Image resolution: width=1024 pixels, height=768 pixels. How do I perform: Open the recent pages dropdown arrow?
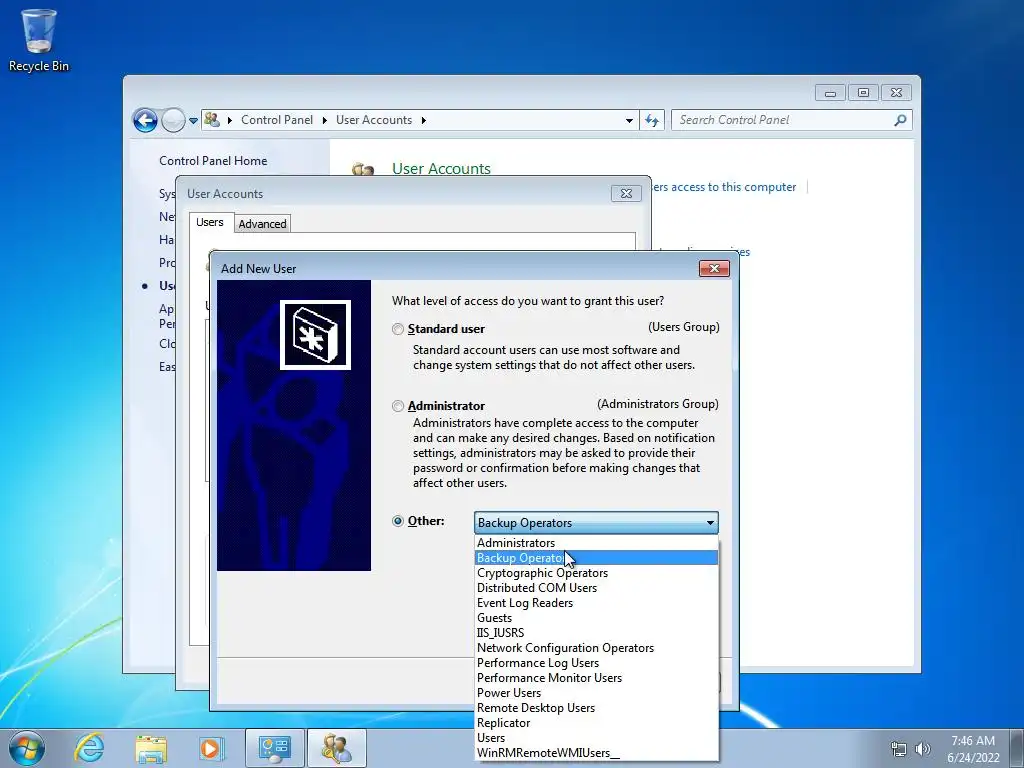193,121
